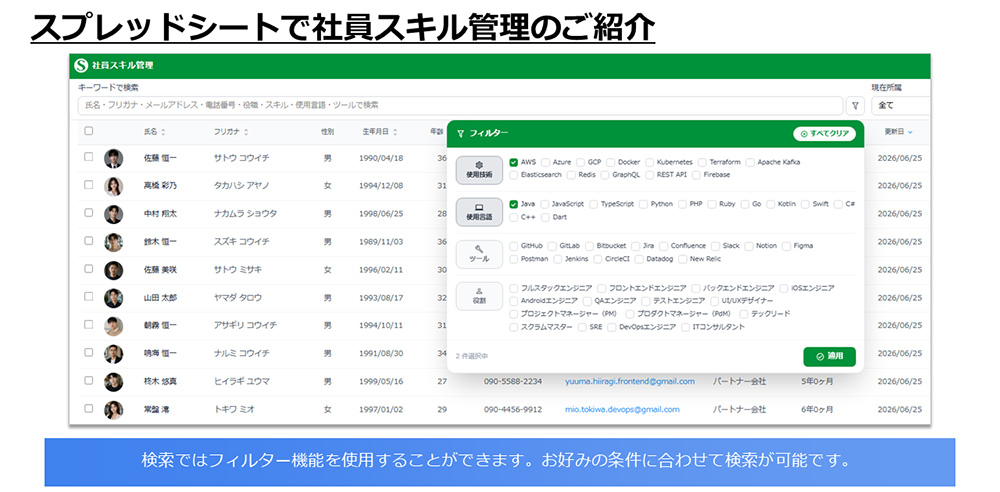The image size is (1000, 492).
Task: Click avatar of 山田 太郎
Action: tap(114, 297)
